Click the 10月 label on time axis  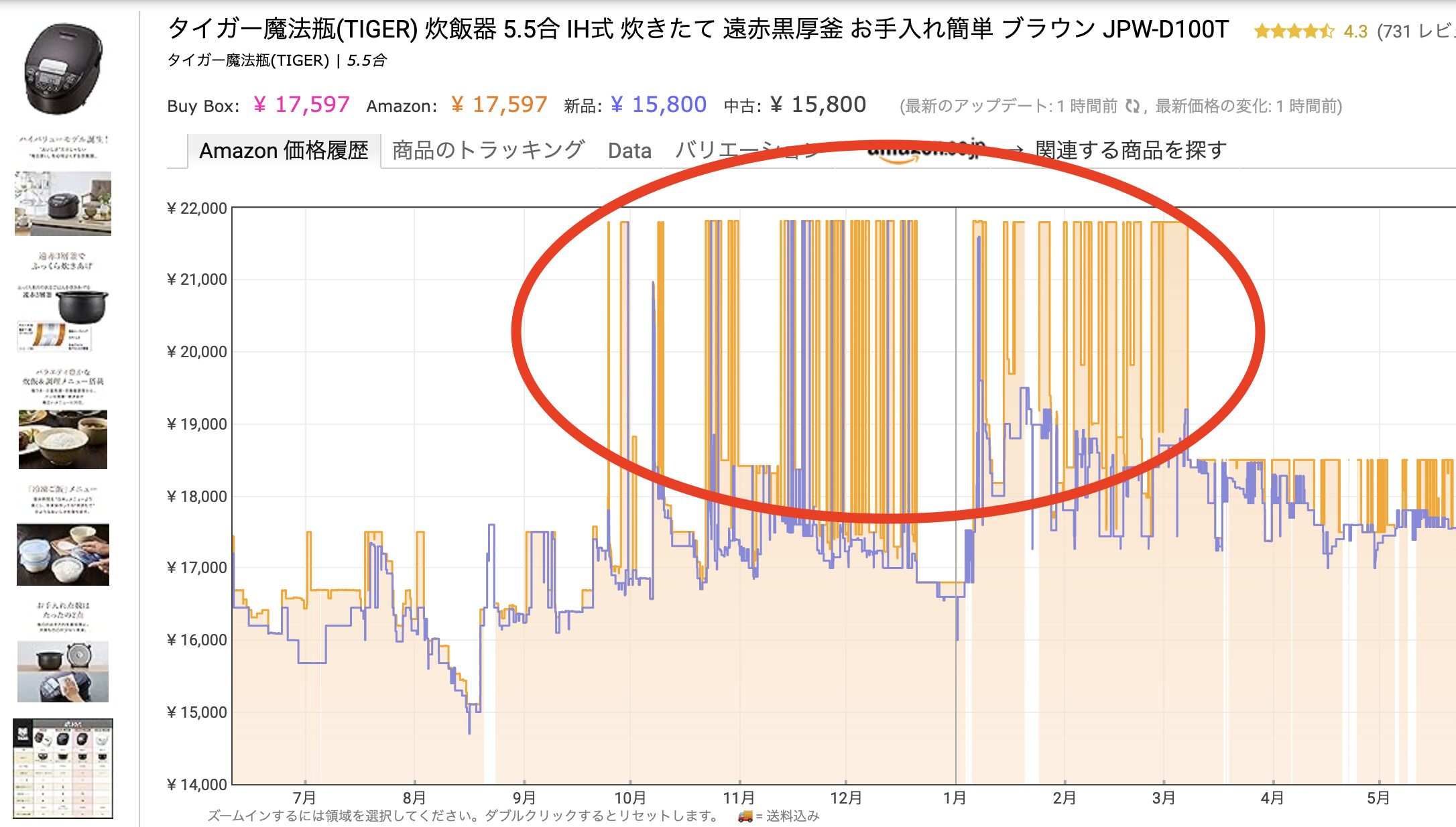(x=630, y=798)
